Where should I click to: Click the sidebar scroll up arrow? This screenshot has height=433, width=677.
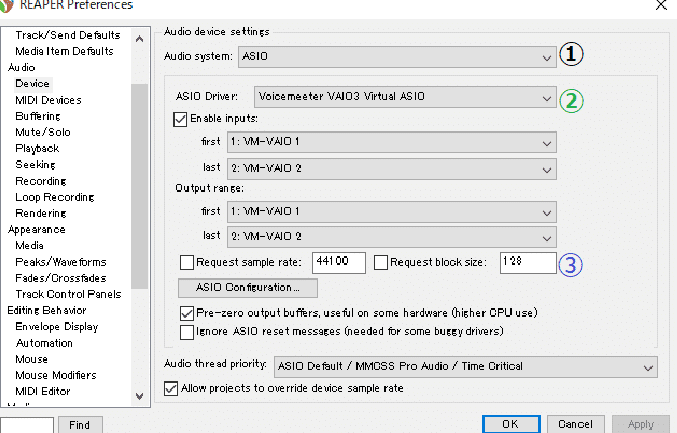click(x=139, y=39)
